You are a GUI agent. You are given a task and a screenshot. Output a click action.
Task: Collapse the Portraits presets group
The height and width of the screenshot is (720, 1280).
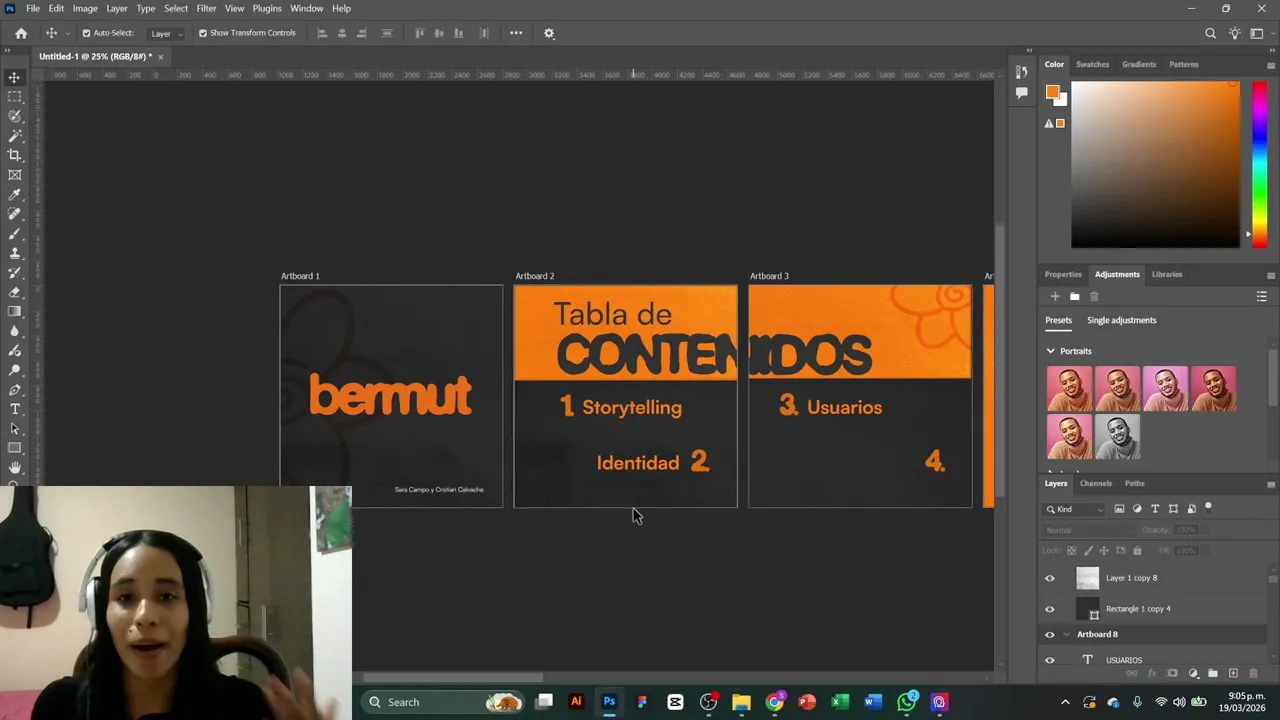tap(1050, 351)
